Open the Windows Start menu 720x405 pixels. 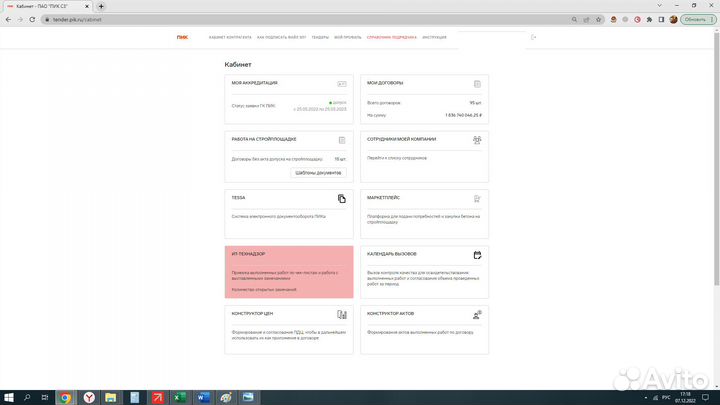coord(8,398)
